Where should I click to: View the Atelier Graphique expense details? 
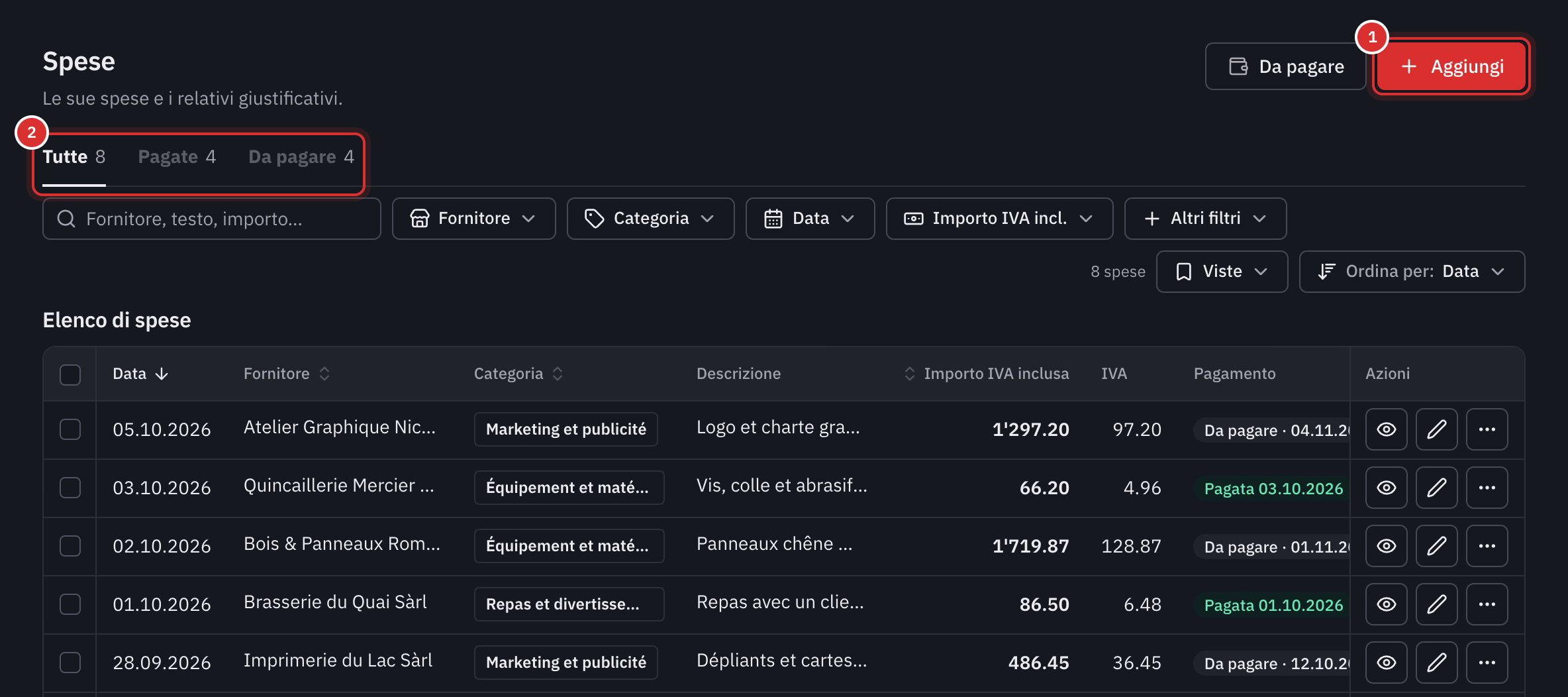tap(1386, 429)
